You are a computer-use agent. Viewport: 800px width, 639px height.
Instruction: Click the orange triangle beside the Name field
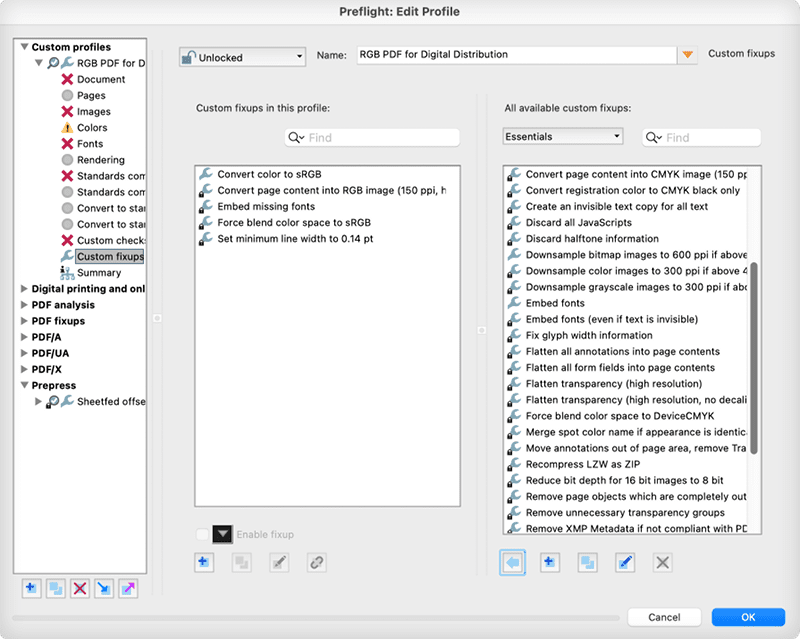(687, 56)
